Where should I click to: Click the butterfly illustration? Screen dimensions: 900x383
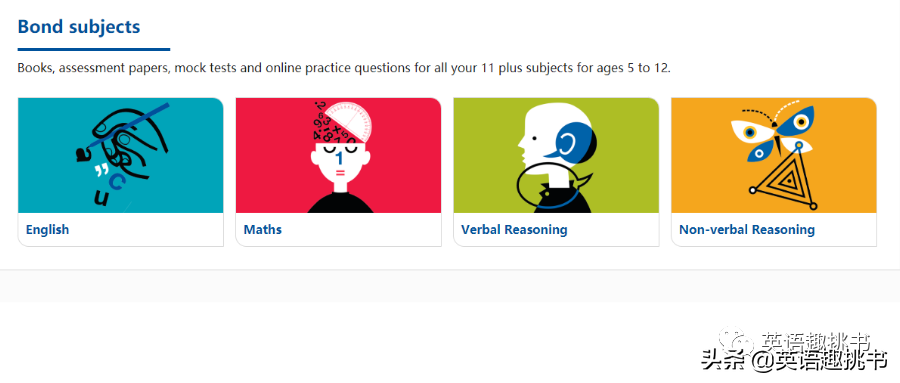coord(772,133)
